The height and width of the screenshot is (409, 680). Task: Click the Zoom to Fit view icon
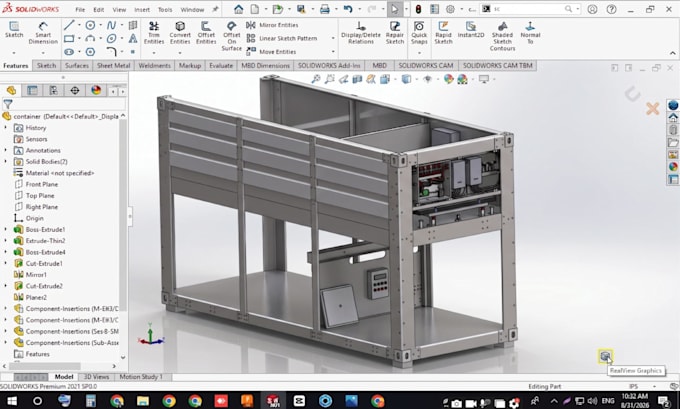316,79
